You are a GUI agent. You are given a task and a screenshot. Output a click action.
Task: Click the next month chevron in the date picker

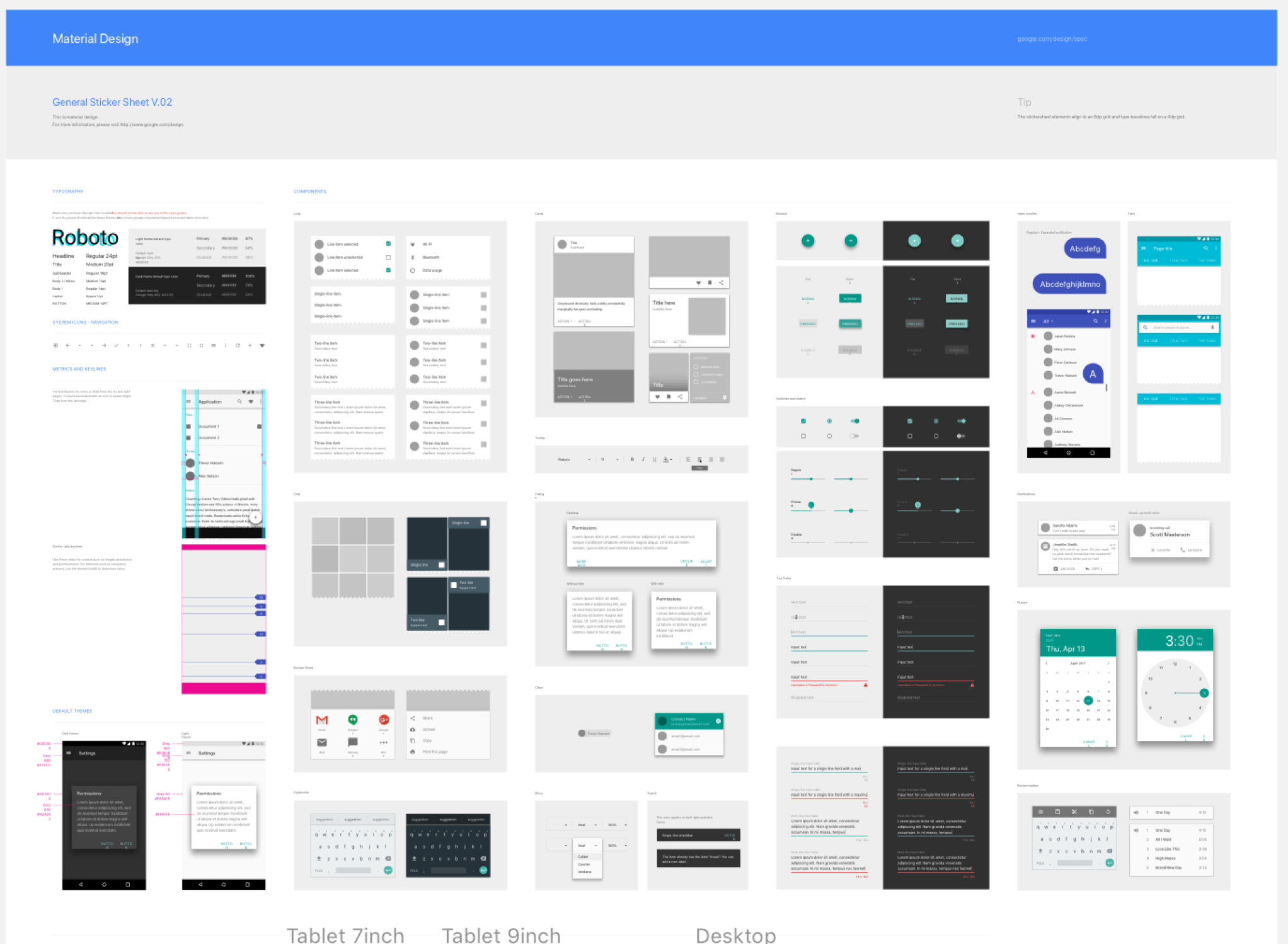(1108, 663)
